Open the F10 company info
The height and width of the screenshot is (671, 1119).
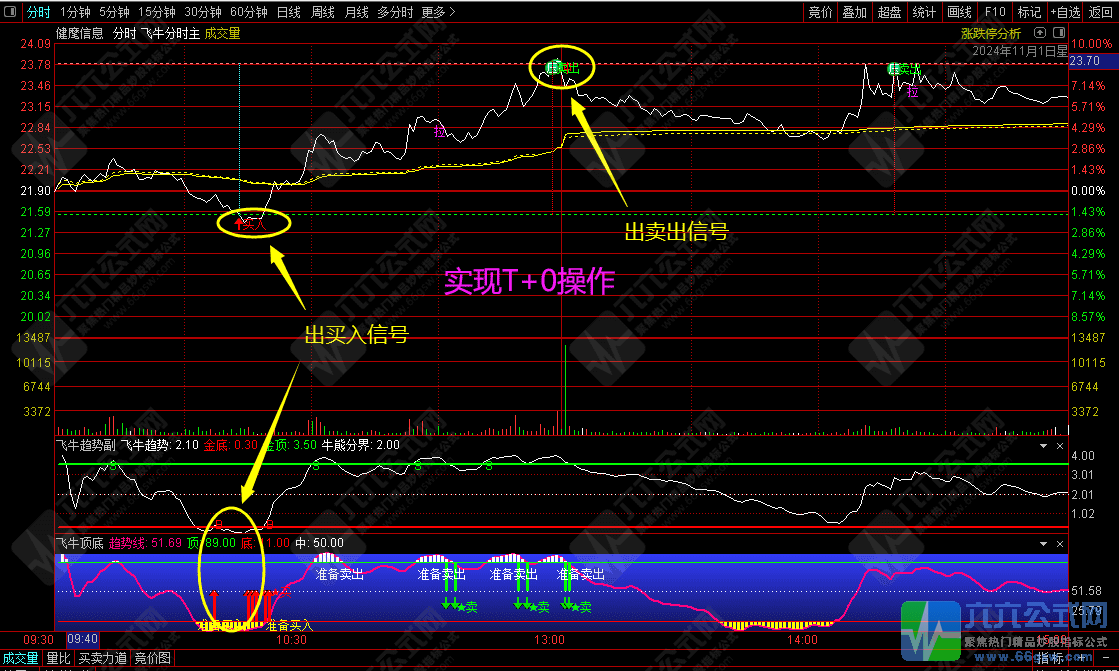point(995,12)
